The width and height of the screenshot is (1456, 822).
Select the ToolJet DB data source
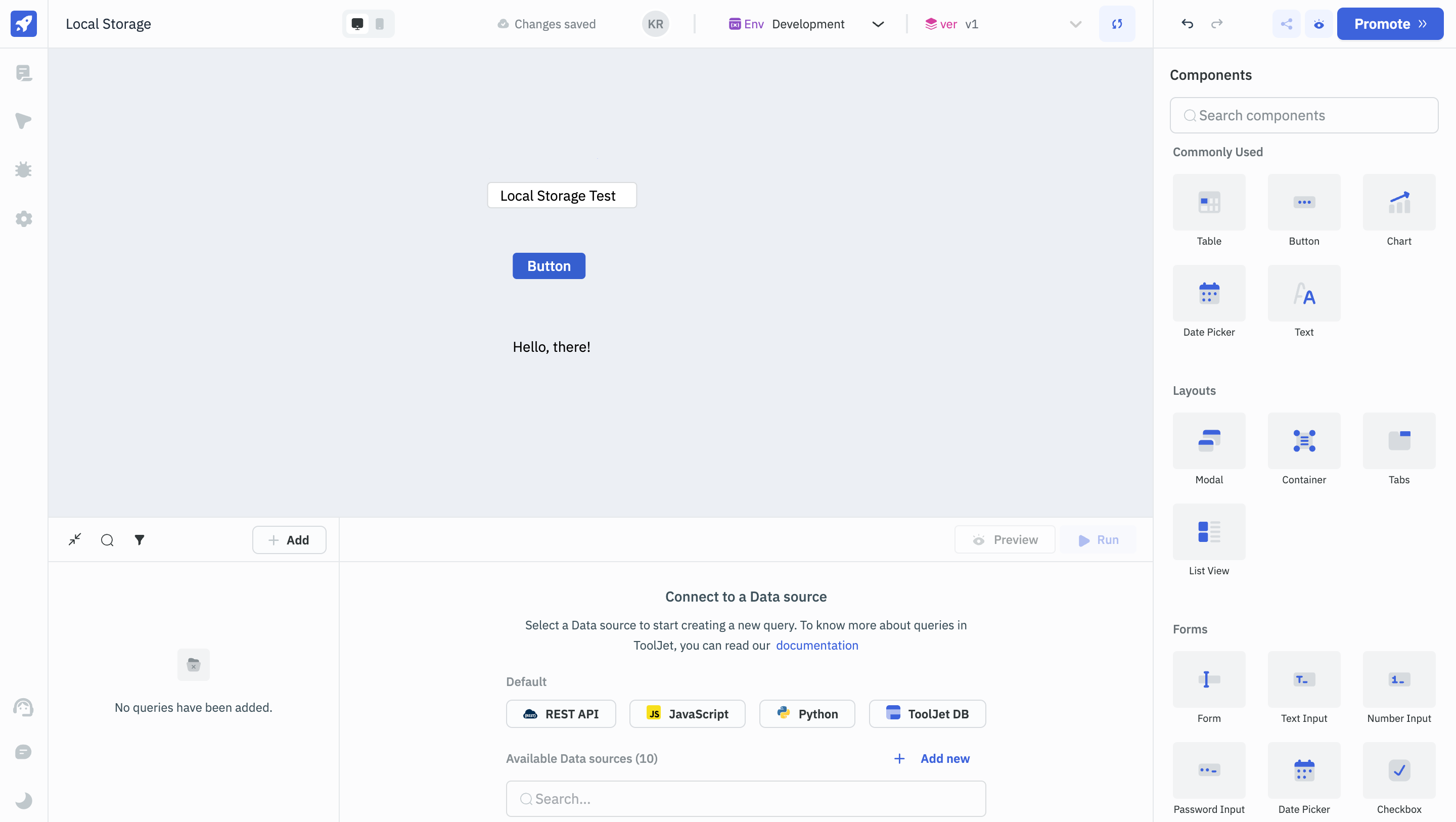[x=927, y=714]
